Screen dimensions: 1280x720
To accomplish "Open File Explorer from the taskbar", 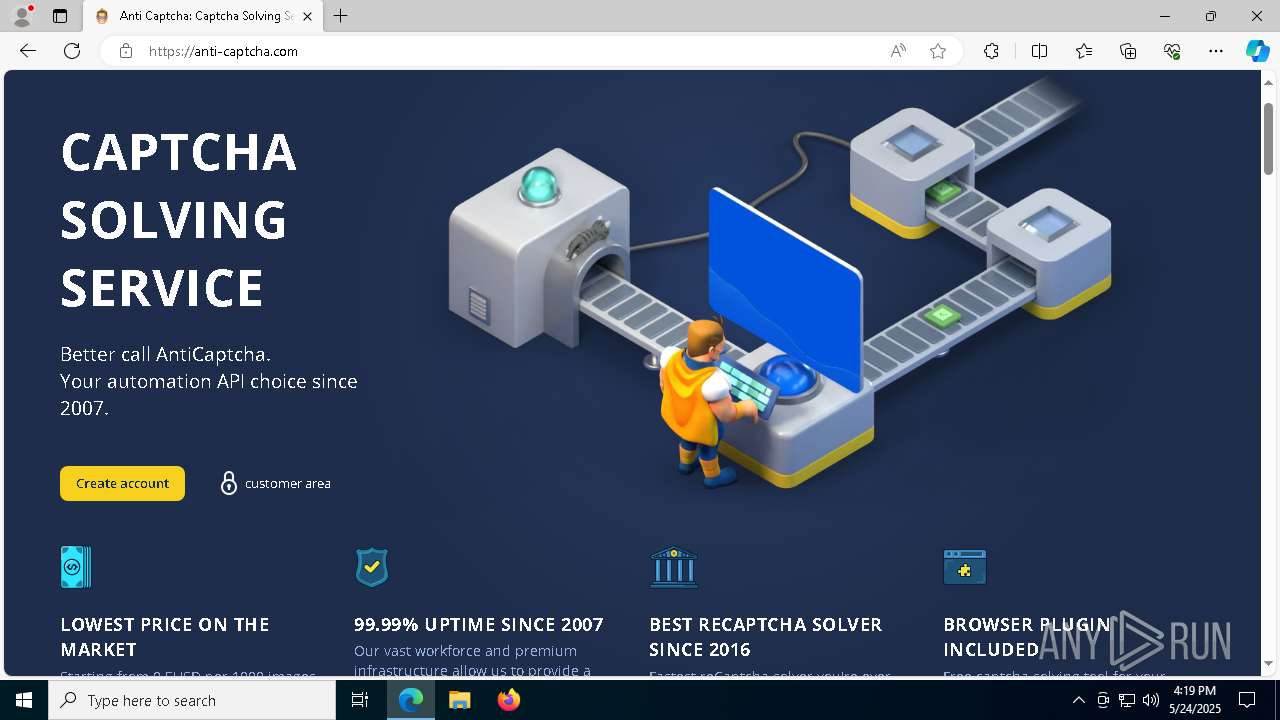I will point(459,700).
